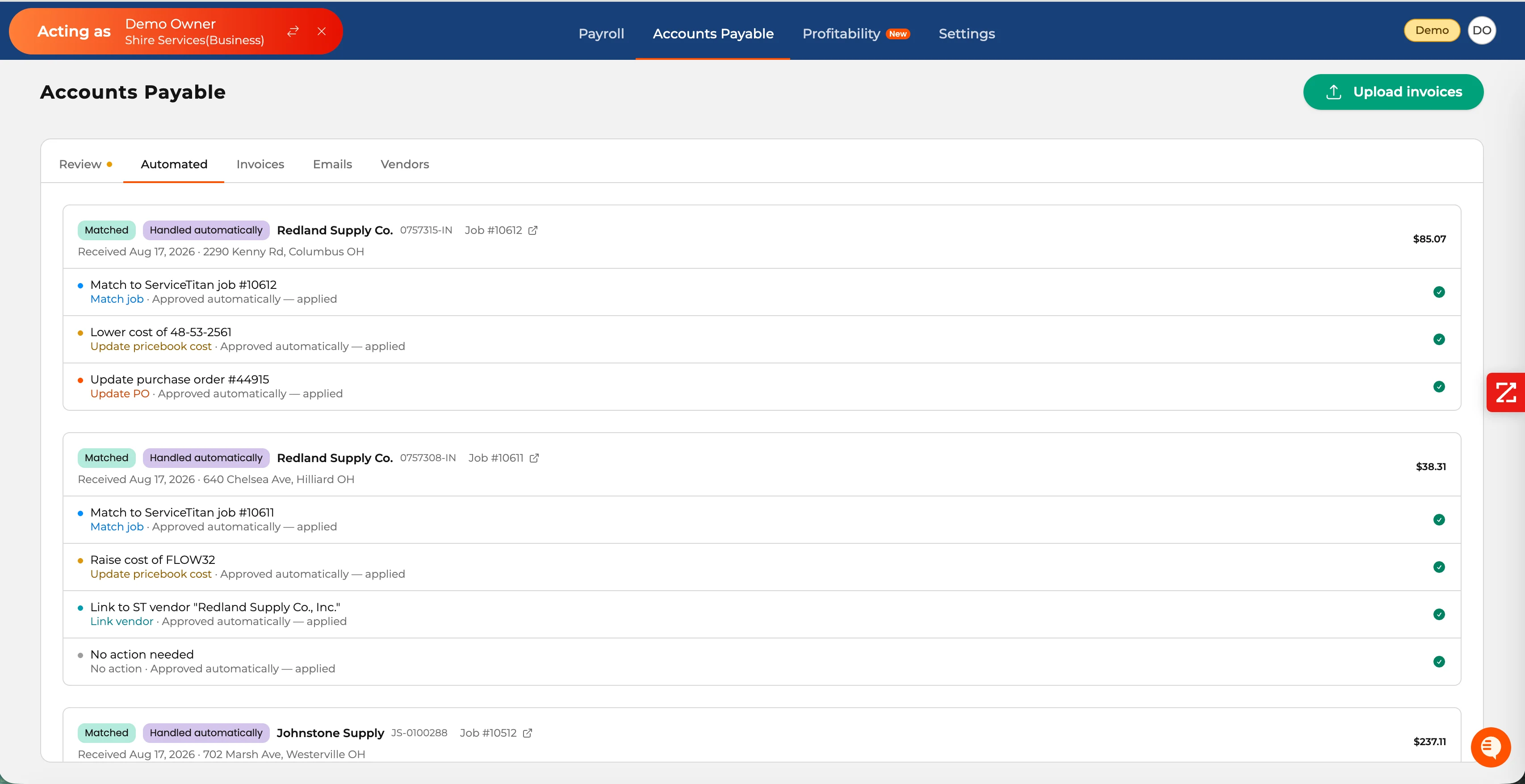Click Match job link under job #10611
Image resolution: width=1525 pixels, height=784 pixels.
117,527
